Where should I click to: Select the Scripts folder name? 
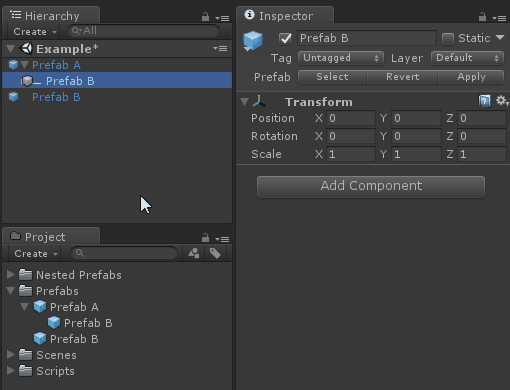(x=55, y=371)
